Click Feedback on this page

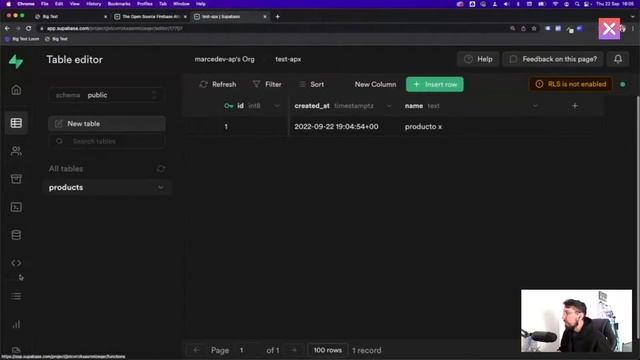click(553, 59)
